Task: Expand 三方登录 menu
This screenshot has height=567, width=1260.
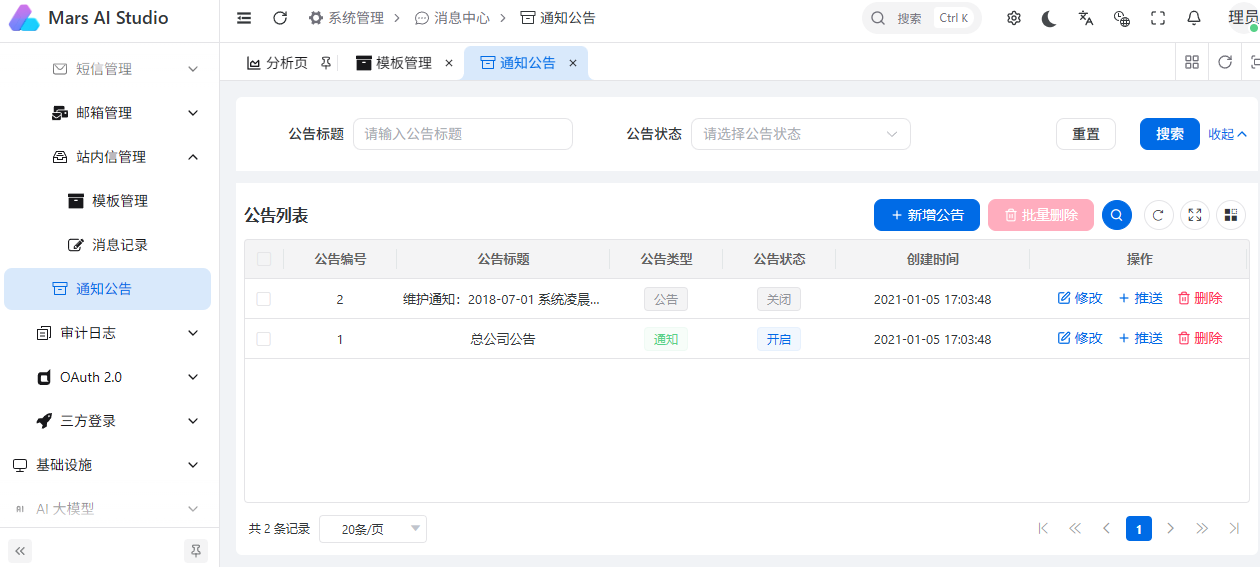Action: (110, 421)
